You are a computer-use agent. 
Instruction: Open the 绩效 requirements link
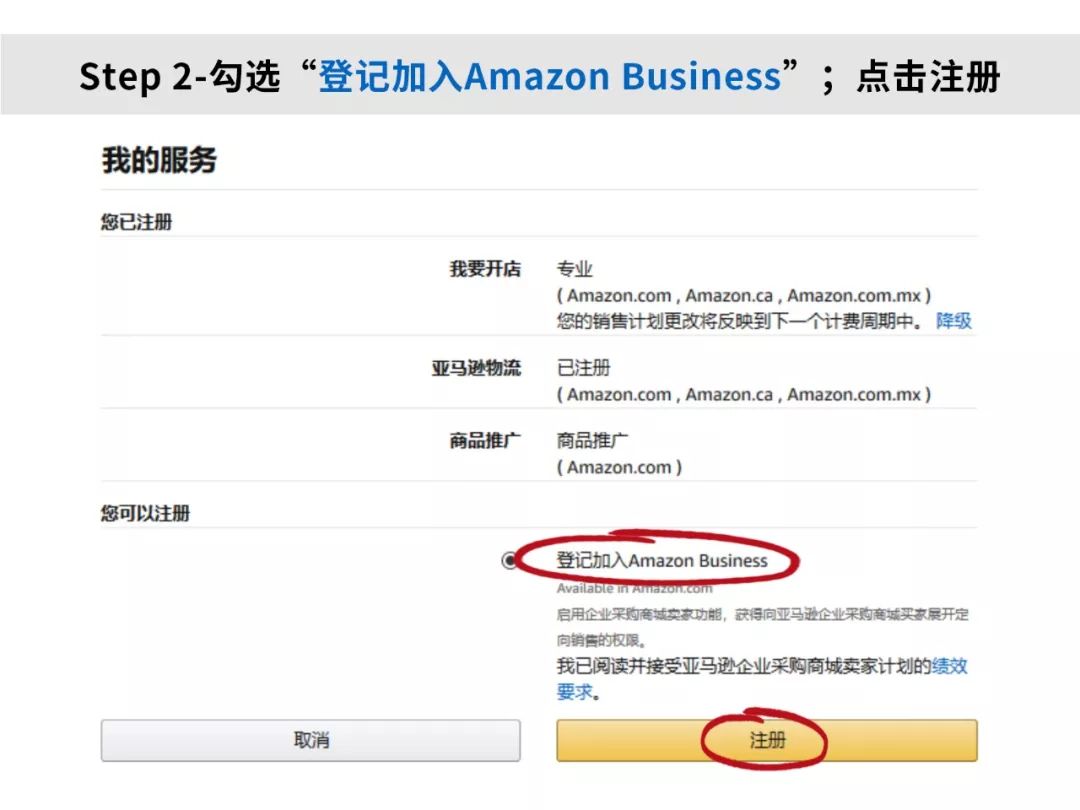950,666
